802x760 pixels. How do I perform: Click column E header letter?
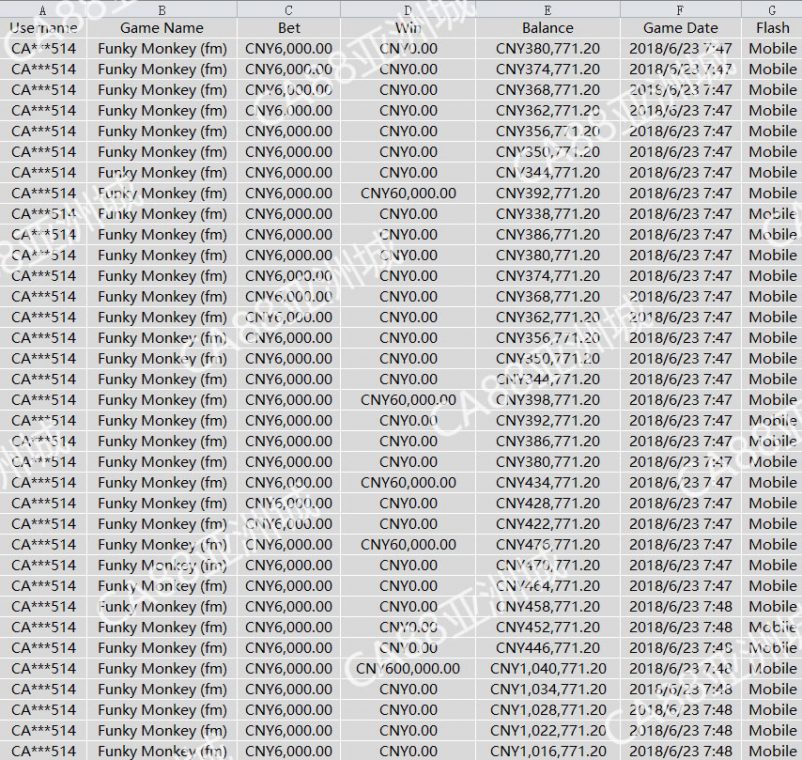pos(548,9)
